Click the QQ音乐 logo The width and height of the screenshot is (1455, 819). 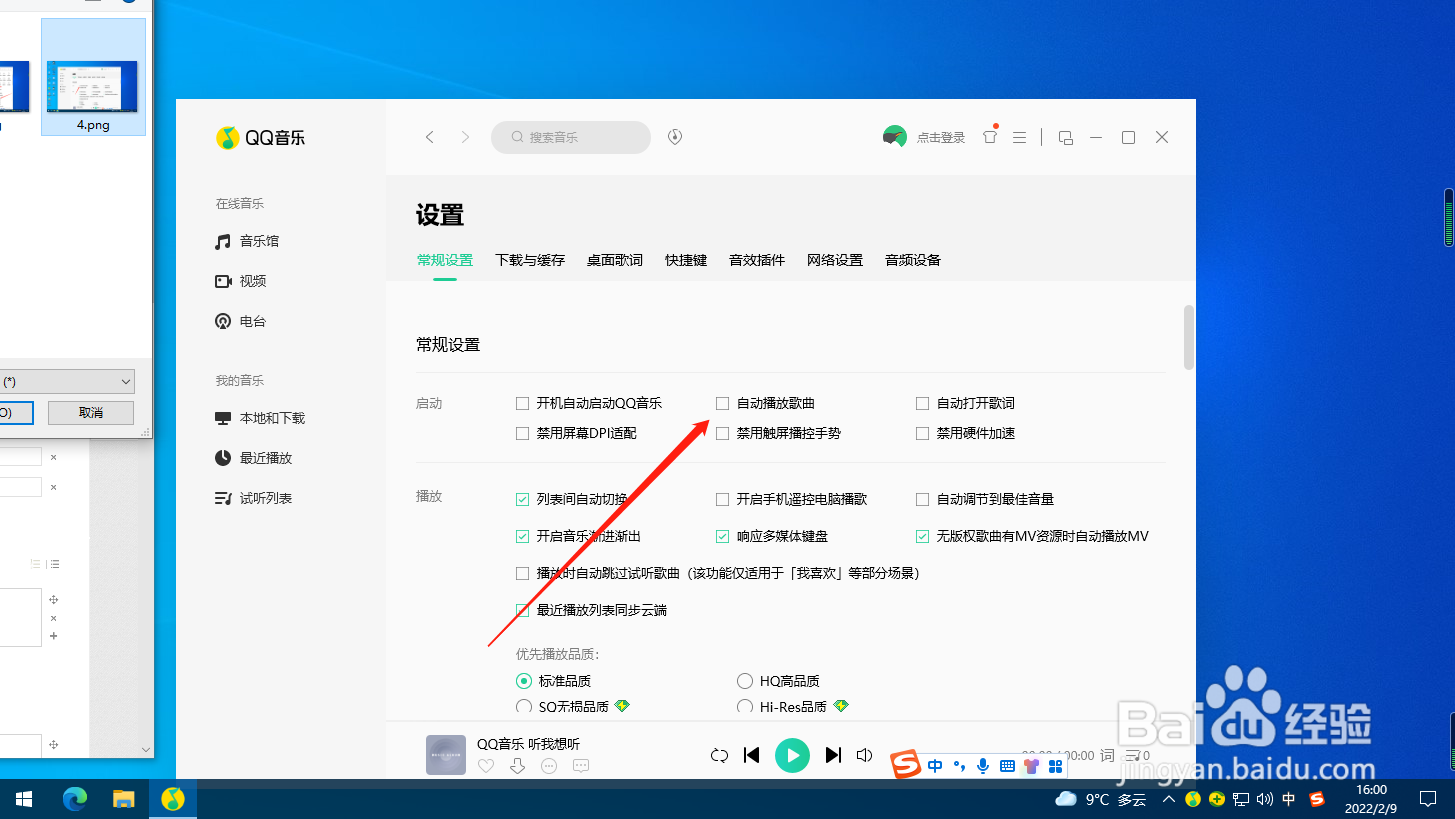point(261,138)
